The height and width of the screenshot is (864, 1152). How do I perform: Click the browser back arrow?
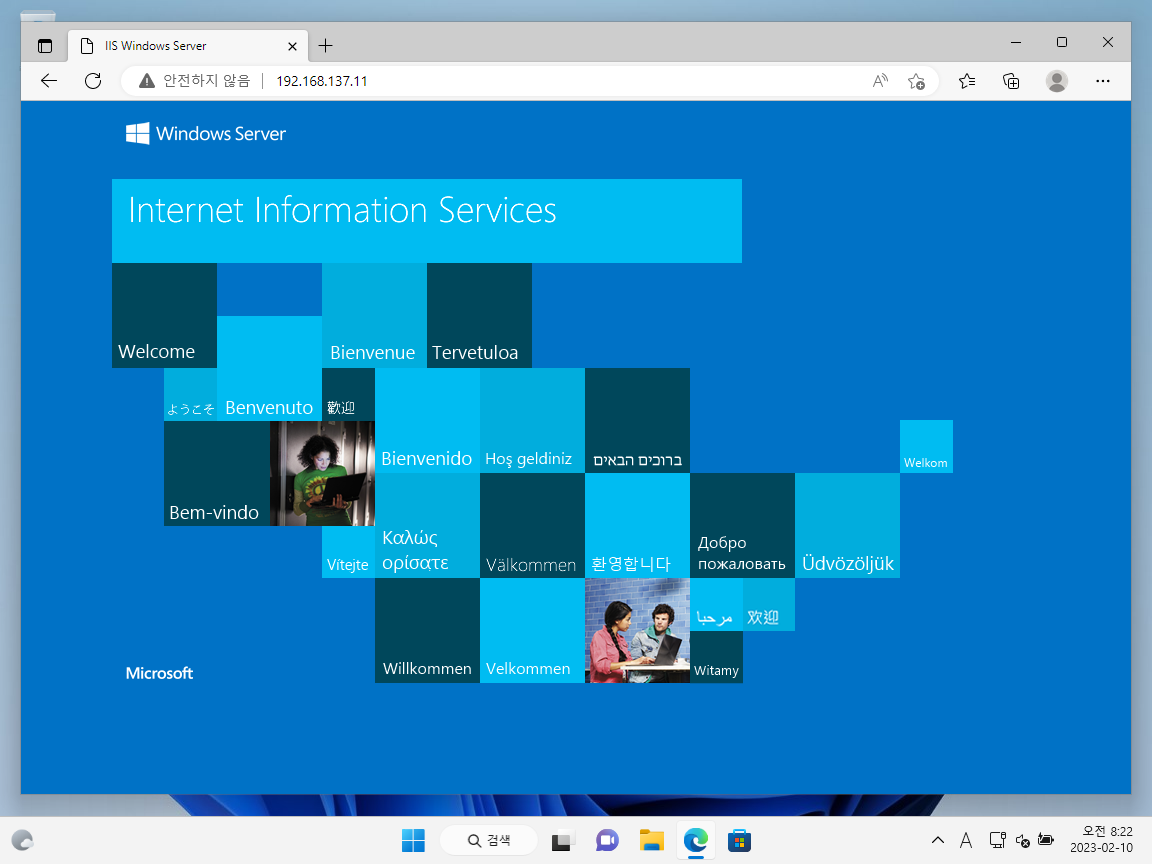pyautogui.click(x=48, y=81)
